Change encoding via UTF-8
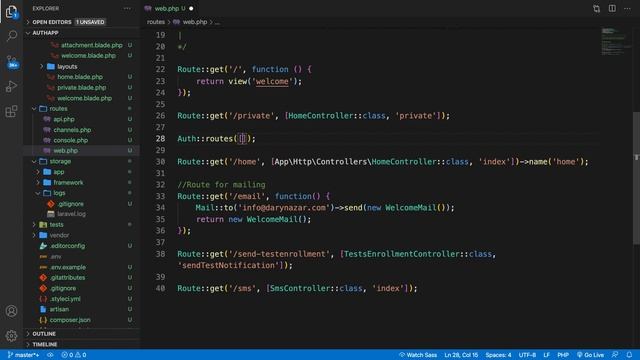 (x=527, y=355)
